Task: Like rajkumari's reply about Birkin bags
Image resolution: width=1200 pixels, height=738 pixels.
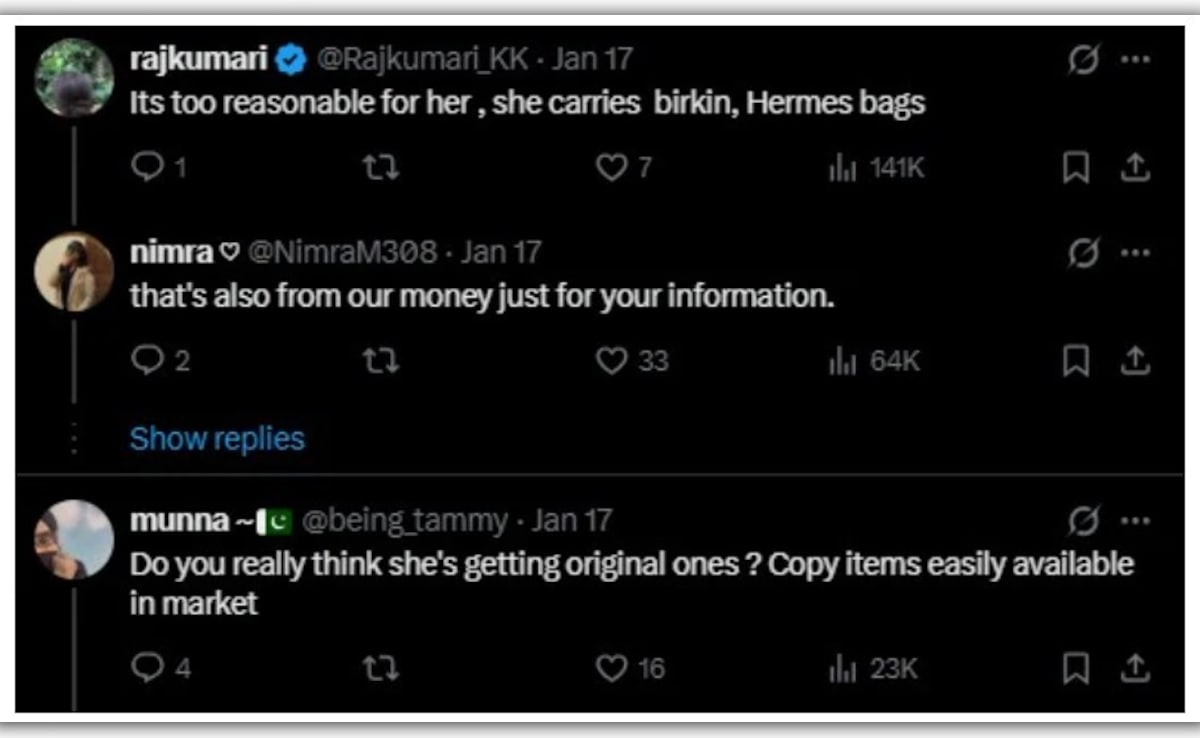Action: click(x=612, y=168)
